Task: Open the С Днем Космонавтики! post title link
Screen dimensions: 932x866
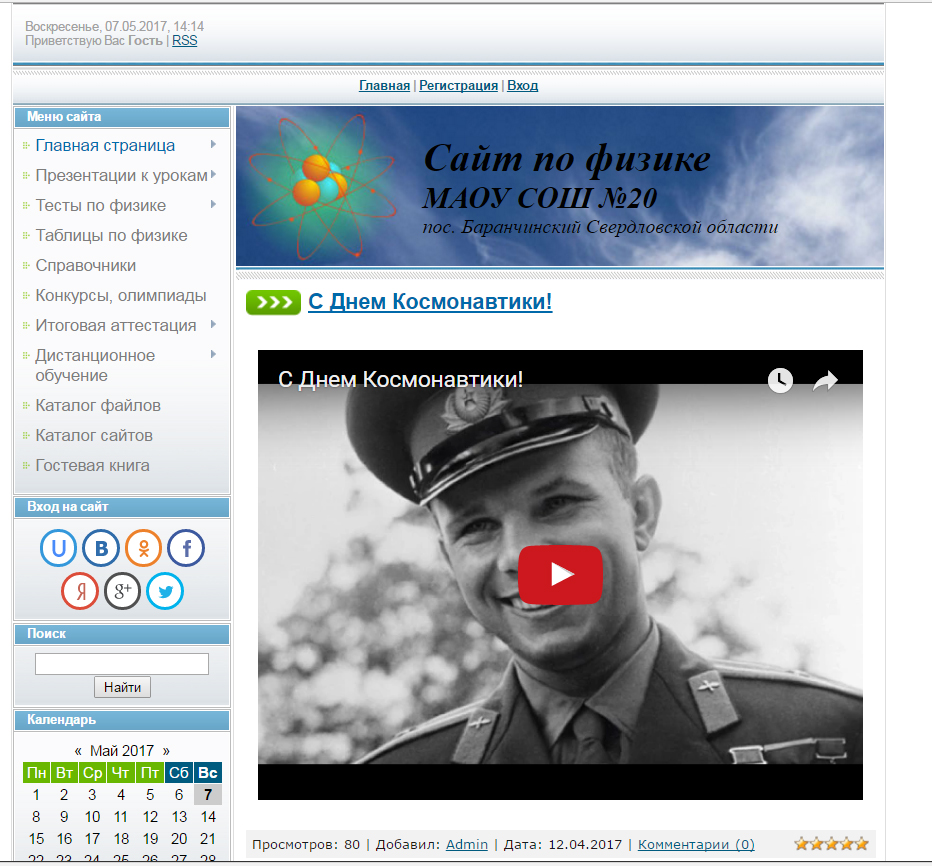Action: pos(430,302)
